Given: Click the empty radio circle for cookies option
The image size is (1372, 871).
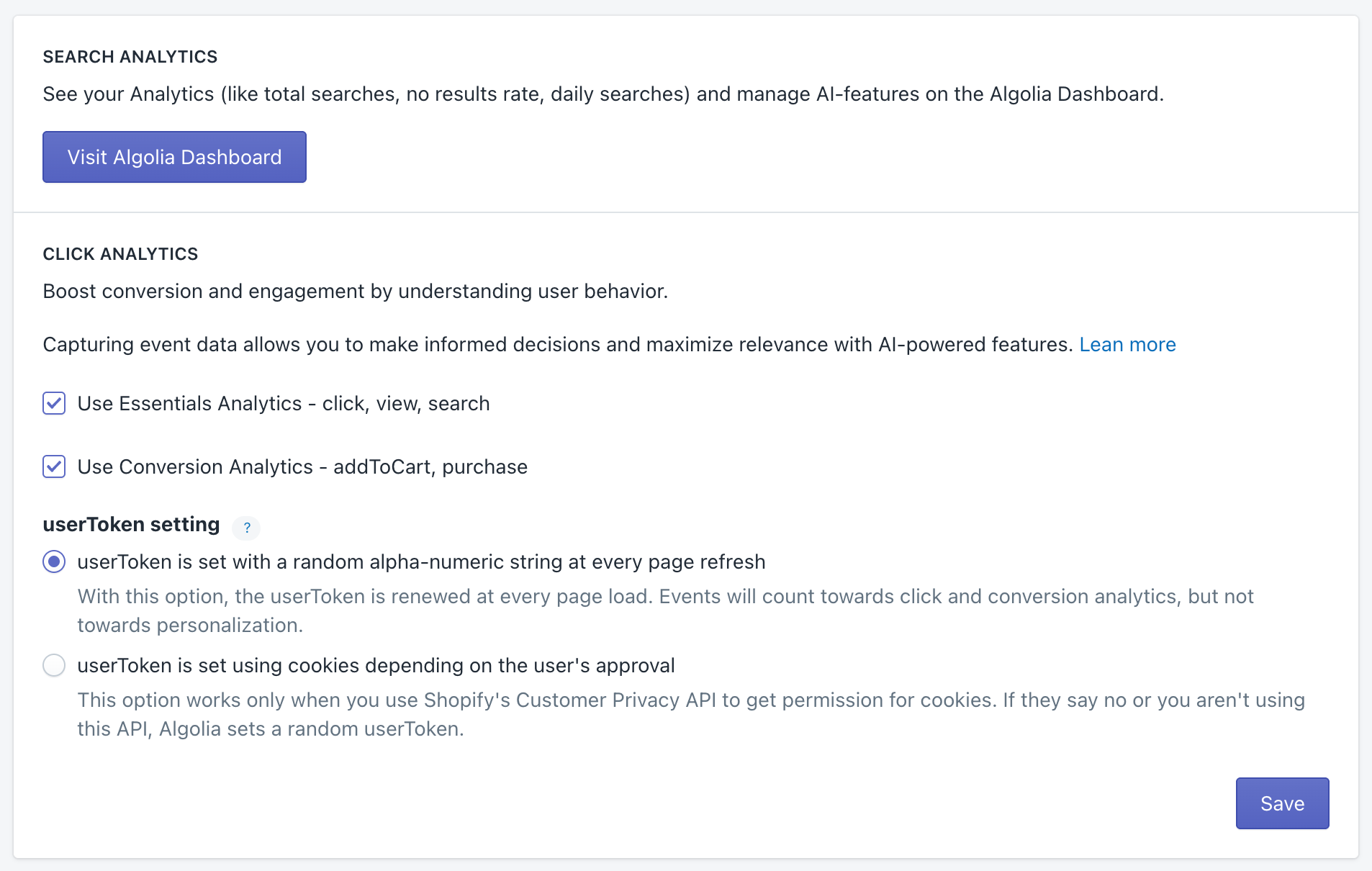Looking at the screenshot, I should pyautogui.click(x=54, y=665).
